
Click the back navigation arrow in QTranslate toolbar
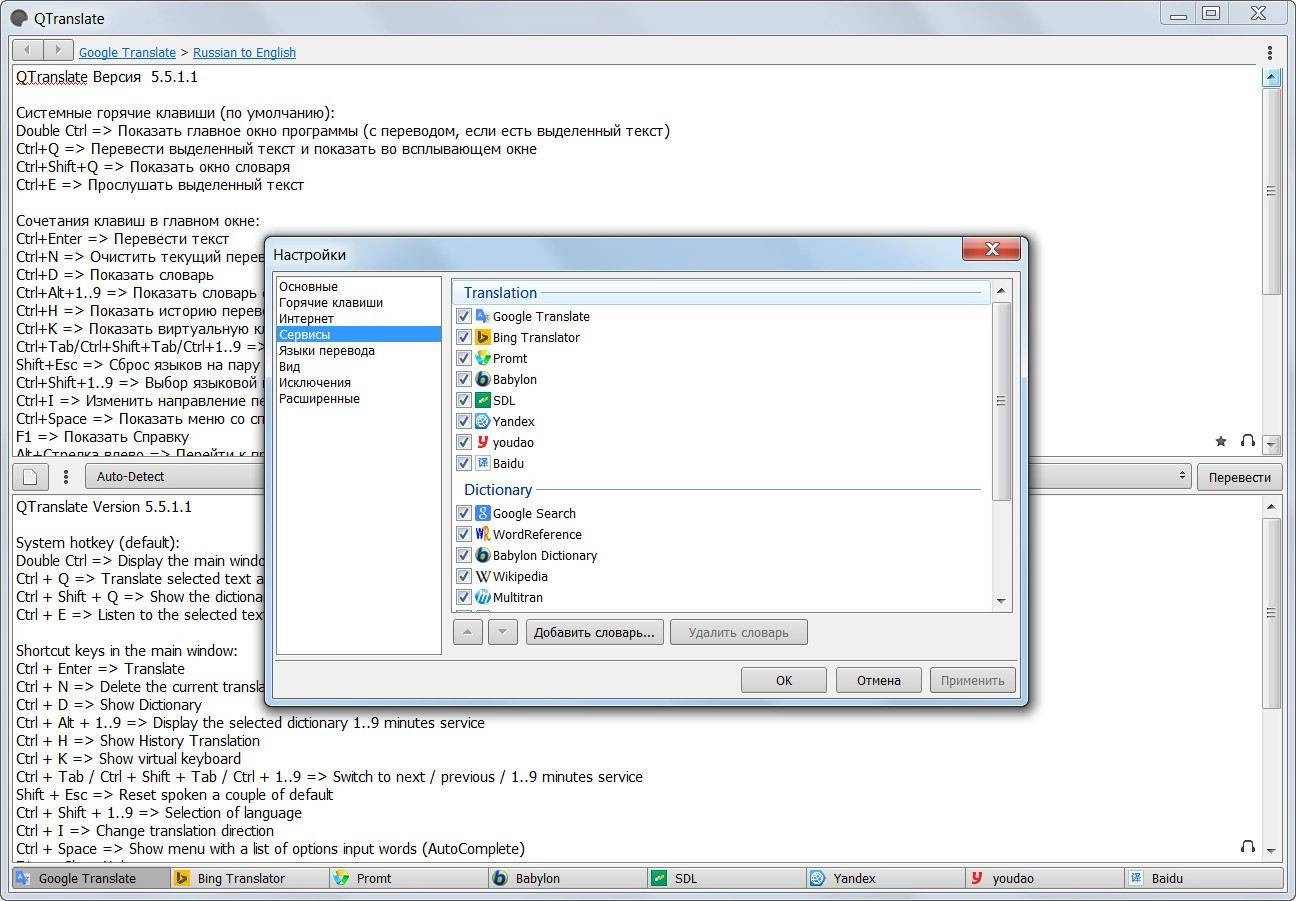[x=28, y=50]
